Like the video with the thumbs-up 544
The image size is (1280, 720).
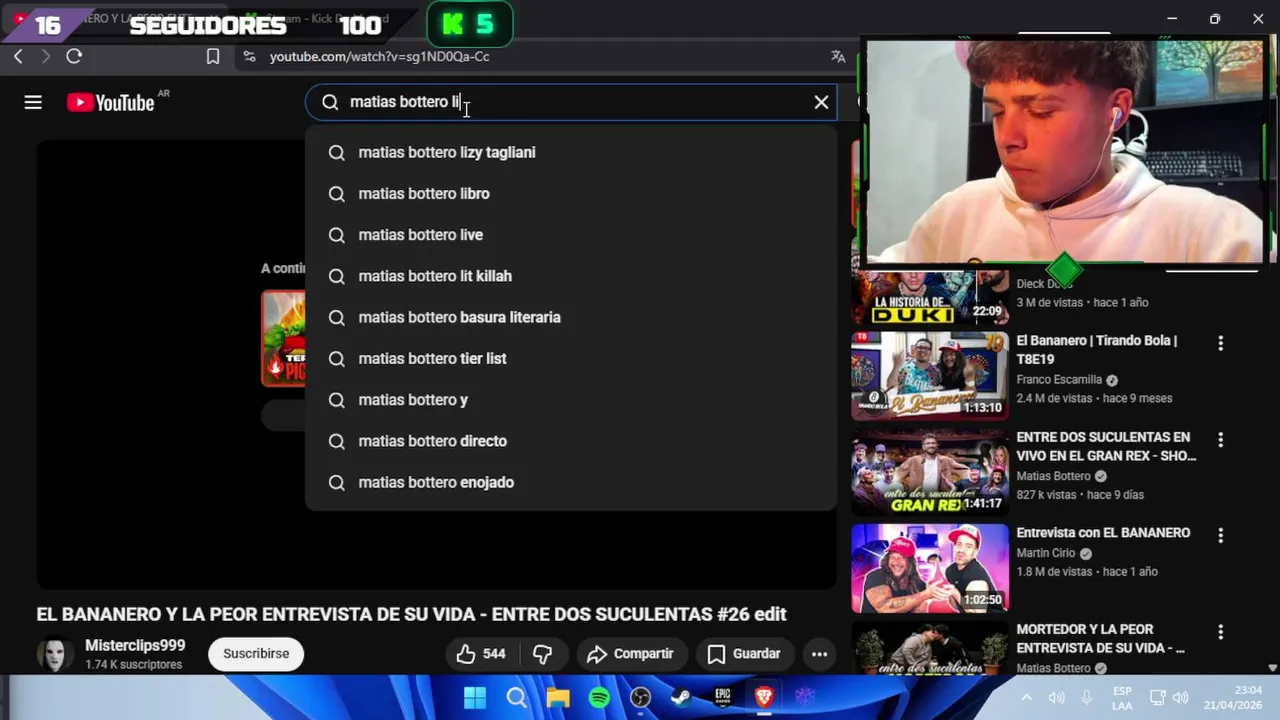482,654
